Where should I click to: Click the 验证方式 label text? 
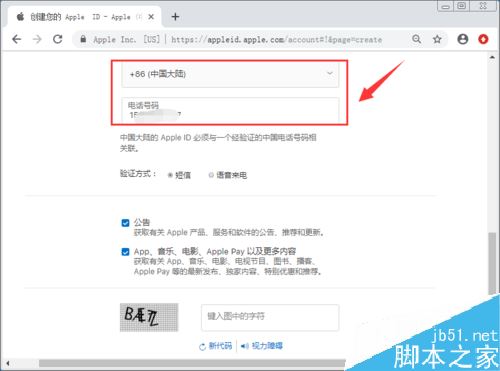138,174
